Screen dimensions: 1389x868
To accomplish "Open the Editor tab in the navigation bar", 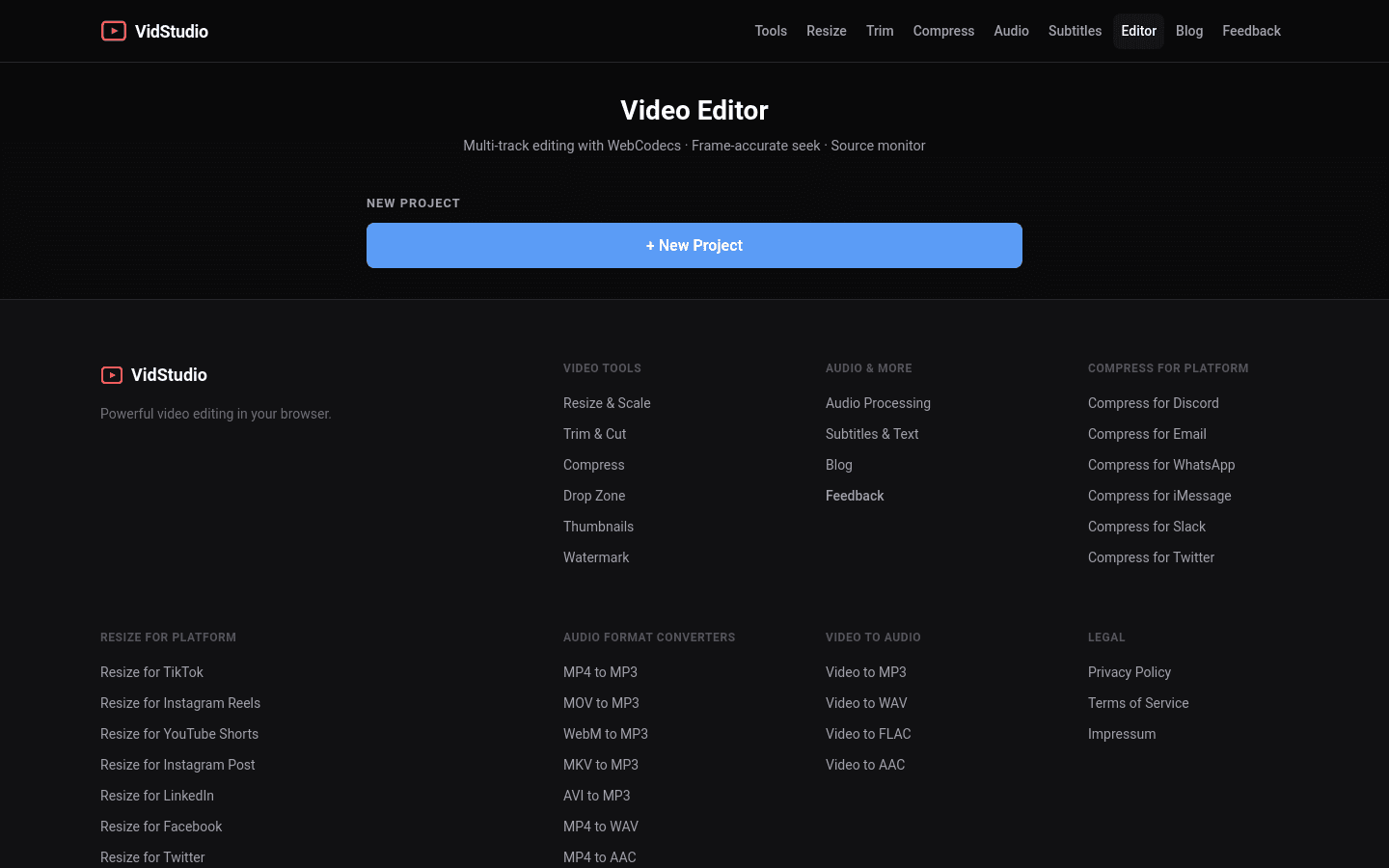I will click(1138, 31).
